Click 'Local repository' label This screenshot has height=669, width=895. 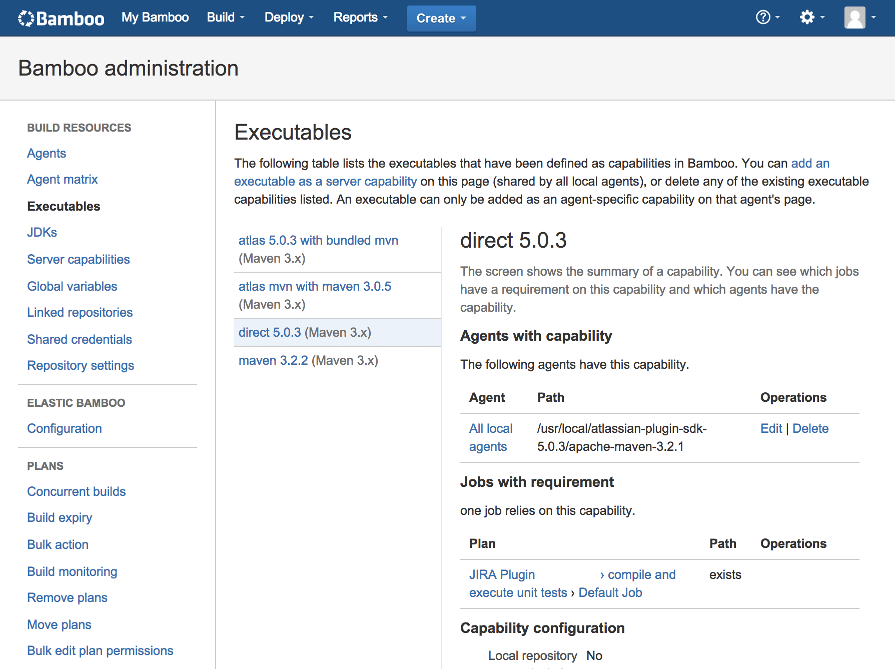pos(532,656)
